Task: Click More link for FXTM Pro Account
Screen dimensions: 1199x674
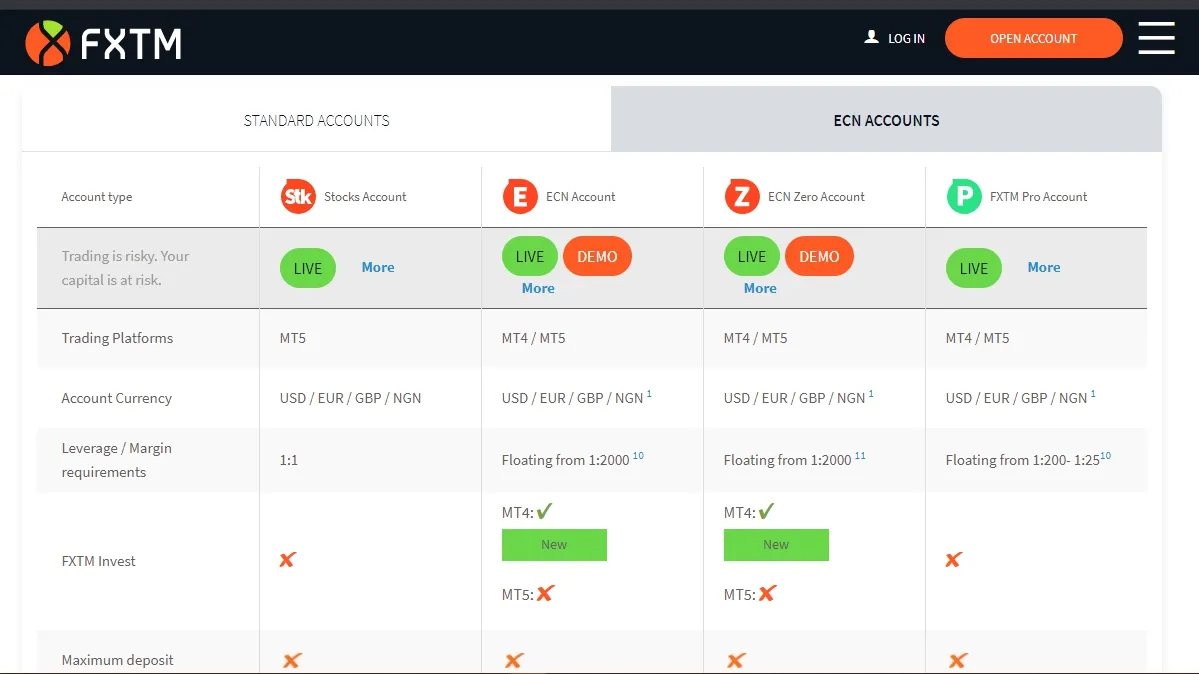Action: tap(1044, 267)
